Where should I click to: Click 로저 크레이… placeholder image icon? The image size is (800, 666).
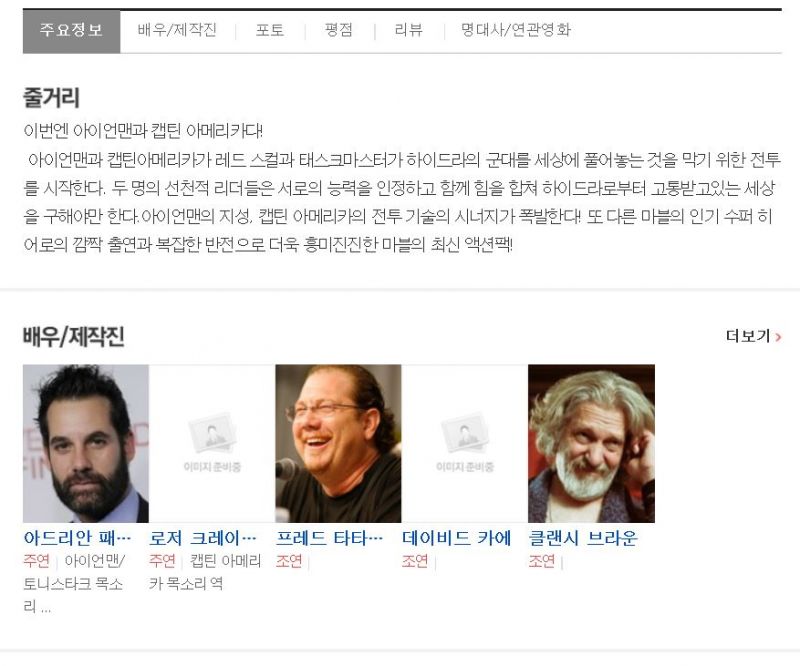click(212, 443)
